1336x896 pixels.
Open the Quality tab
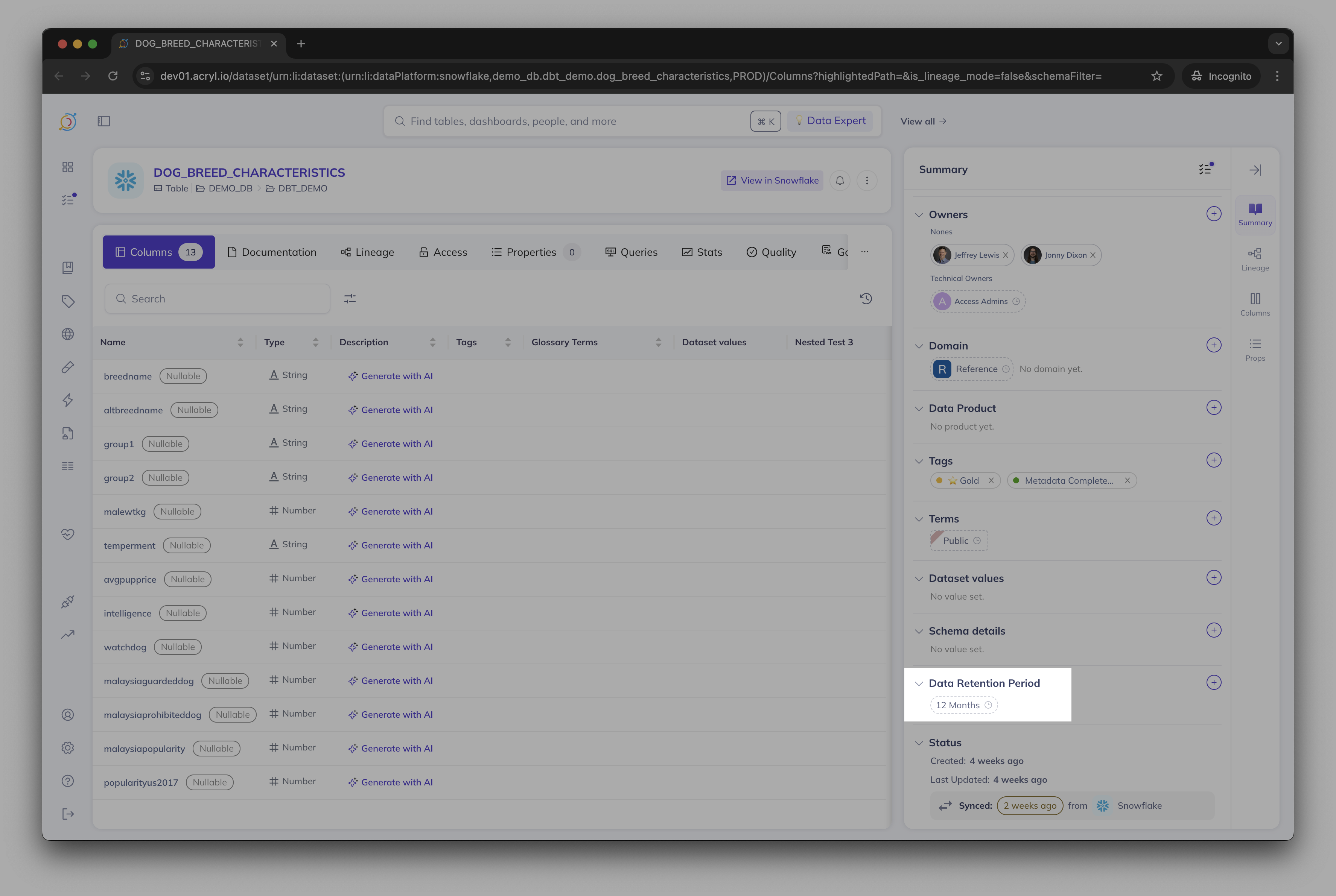pos(771,252)
